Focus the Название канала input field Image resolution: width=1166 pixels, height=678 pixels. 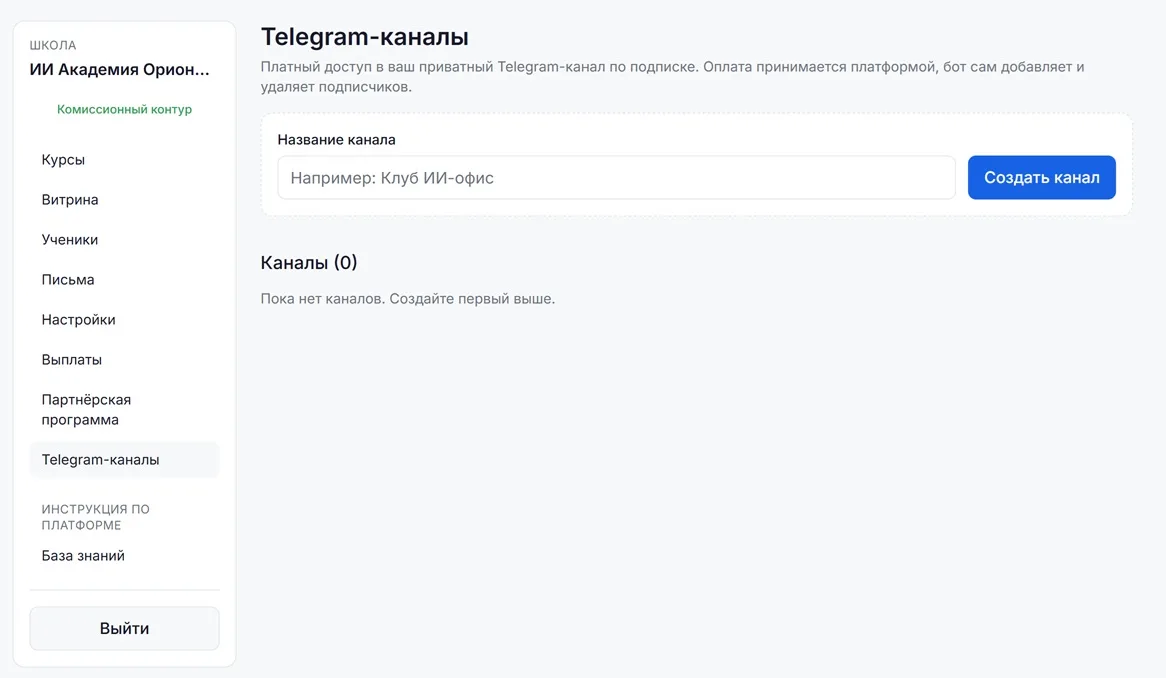coord(616,178)
